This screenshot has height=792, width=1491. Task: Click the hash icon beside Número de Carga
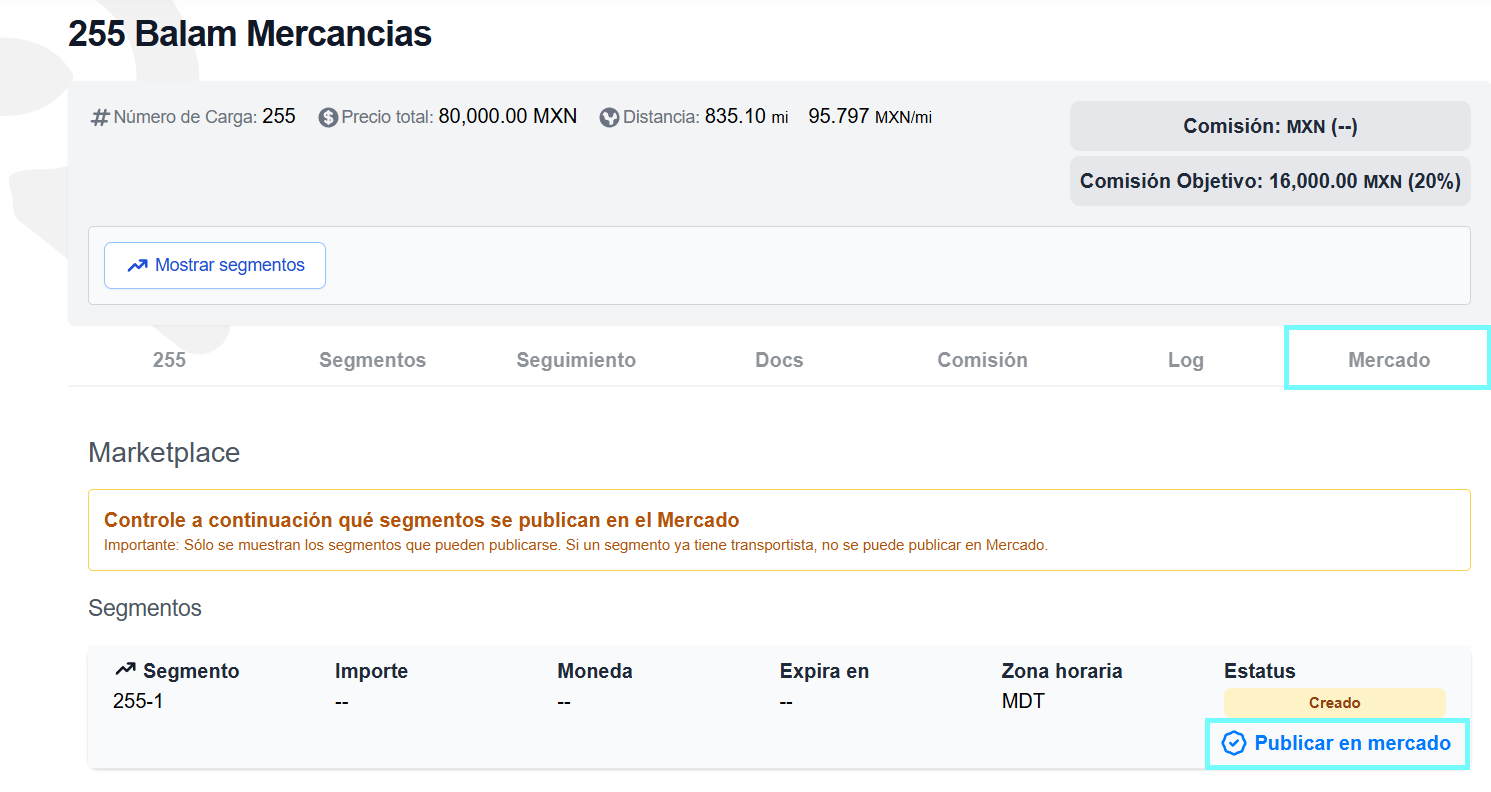100,117
